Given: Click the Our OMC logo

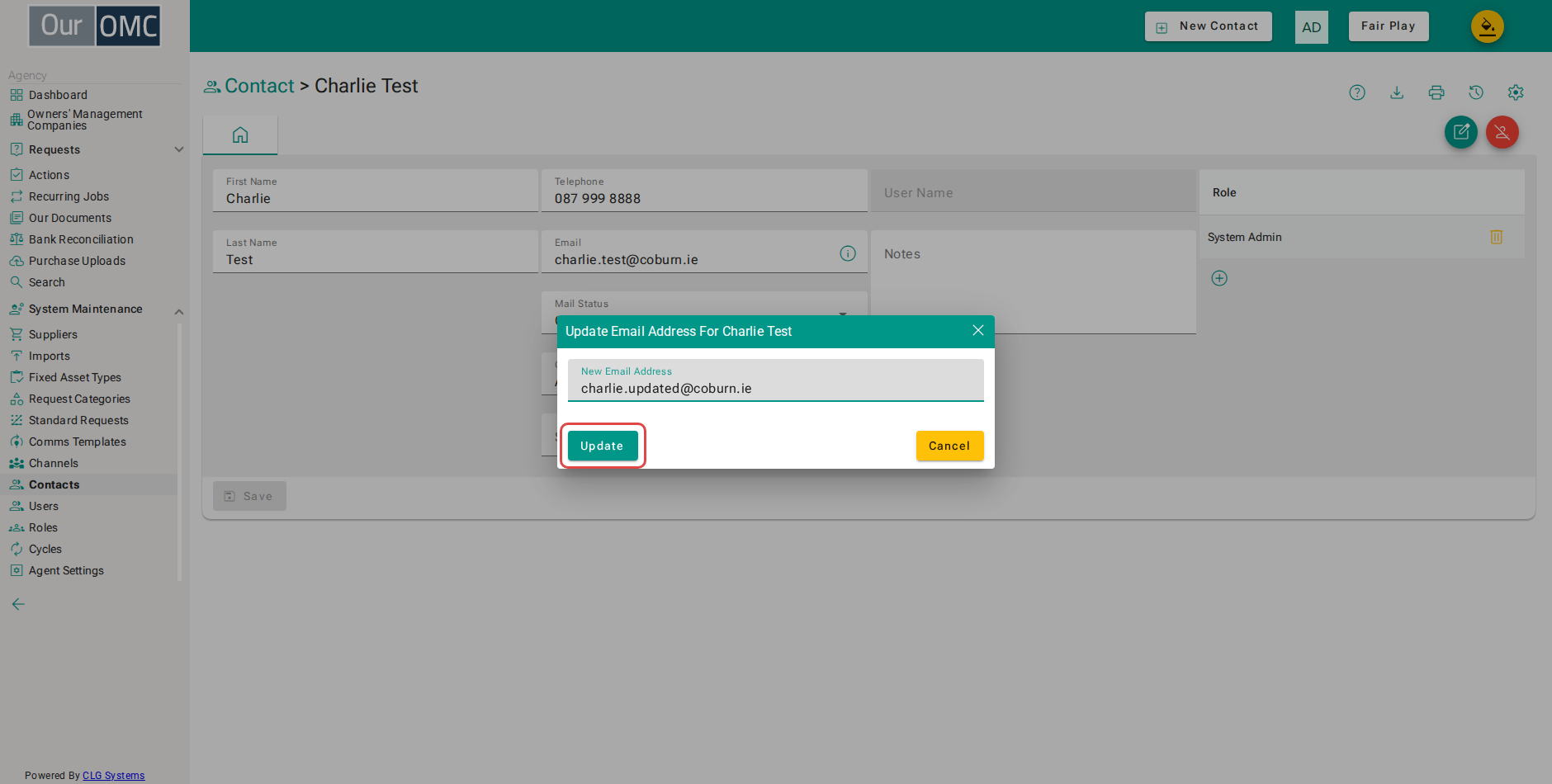Looking at the screenshot, I should (x=95, y=26).
